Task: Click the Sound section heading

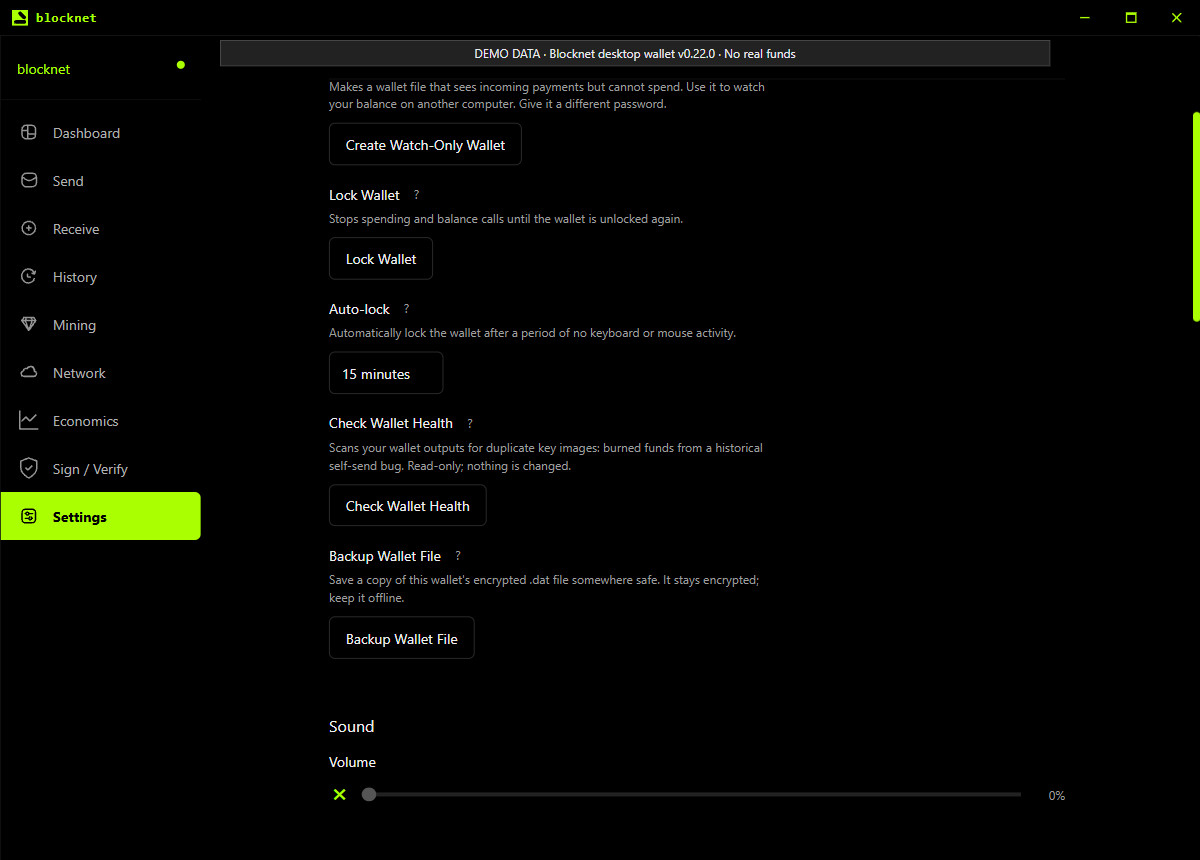Action: tap(352, 727)
